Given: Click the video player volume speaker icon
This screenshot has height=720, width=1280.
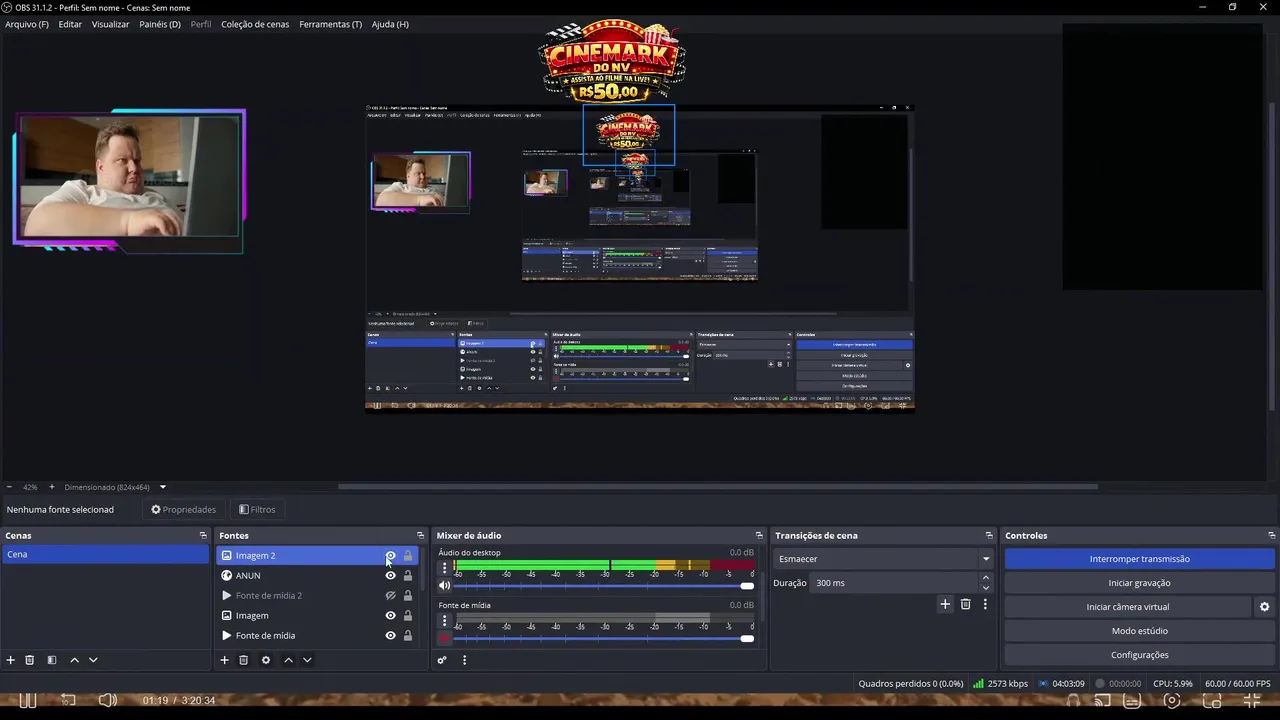Looking at the screenshot, I should [108, 701].
